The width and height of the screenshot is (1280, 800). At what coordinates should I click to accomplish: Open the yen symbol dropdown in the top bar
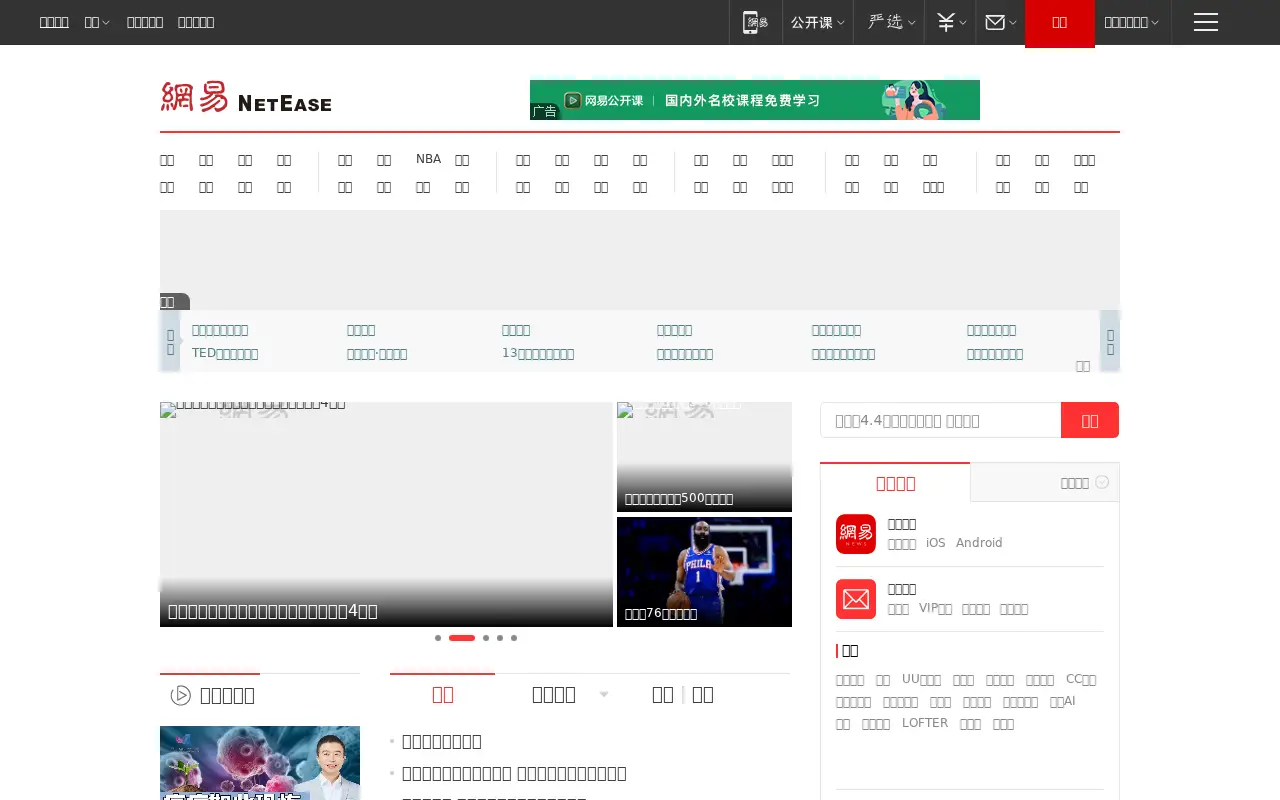951,22
